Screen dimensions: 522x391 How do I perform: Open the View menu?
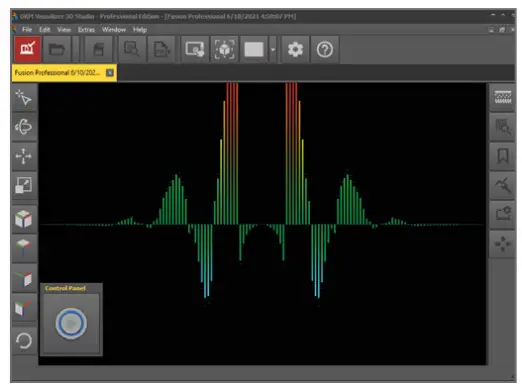[64, 30]
